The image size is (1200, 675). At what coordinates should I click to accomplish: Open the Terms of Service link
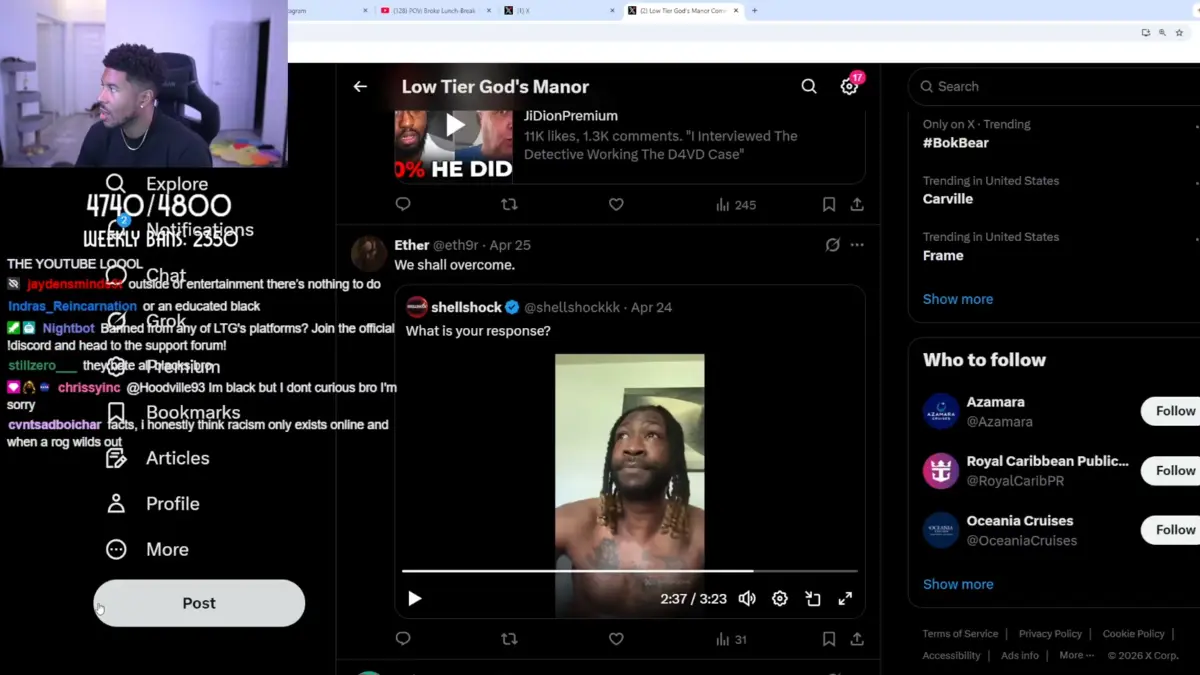(x=960, y=634)
